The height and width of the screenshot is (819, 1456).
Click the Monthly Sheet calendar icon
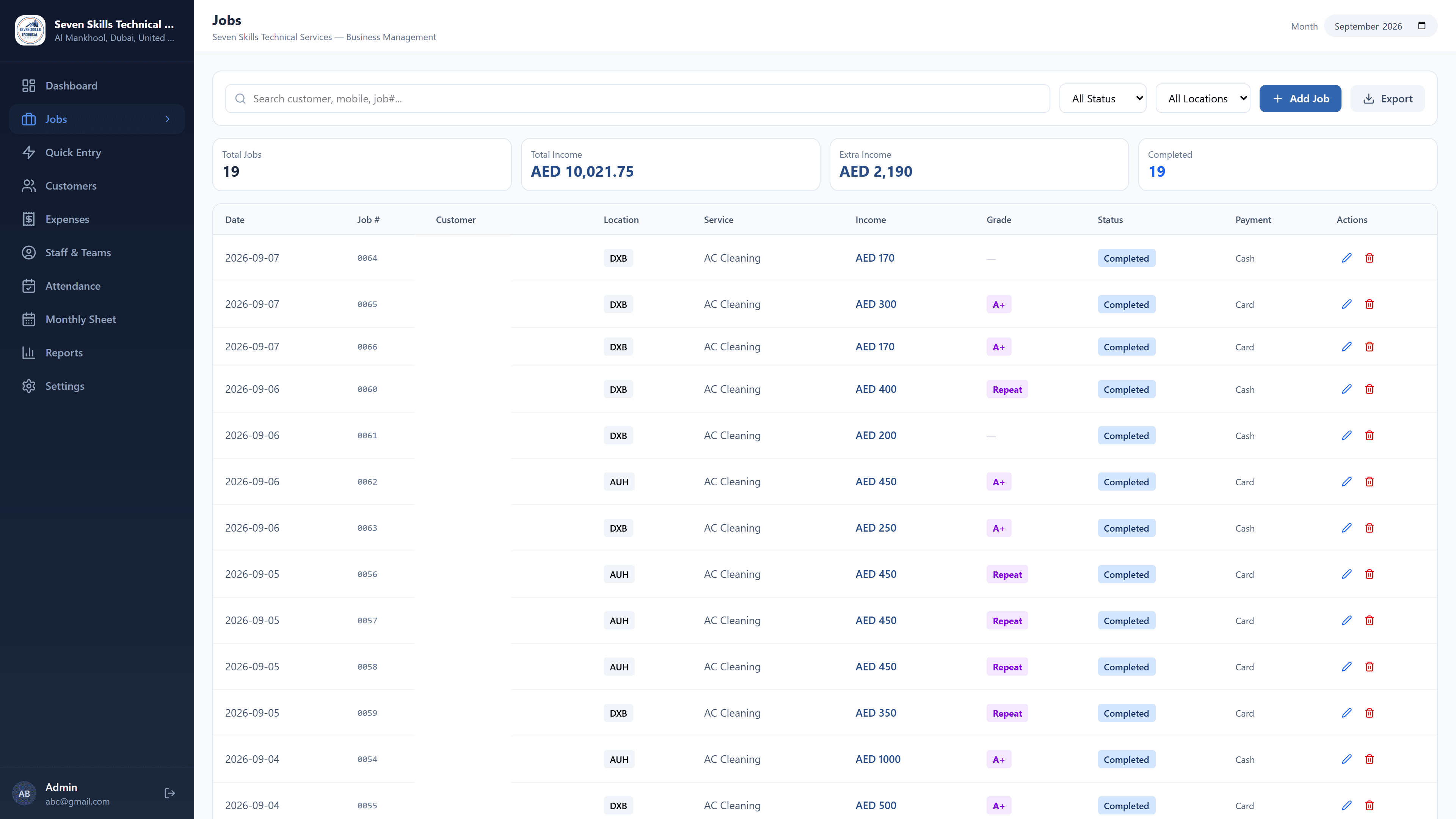point(29,319)
